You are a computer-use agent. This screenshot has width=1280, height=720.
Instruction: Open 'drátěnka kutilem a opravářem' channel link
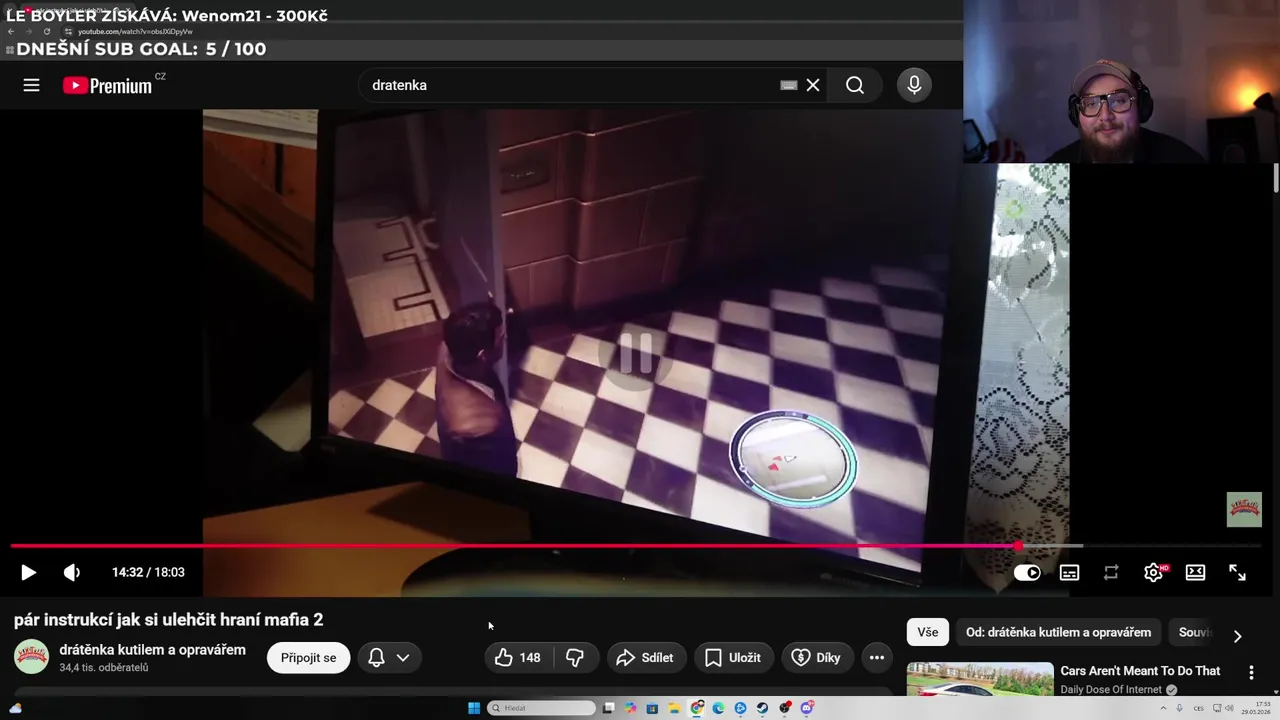point(152,650)
